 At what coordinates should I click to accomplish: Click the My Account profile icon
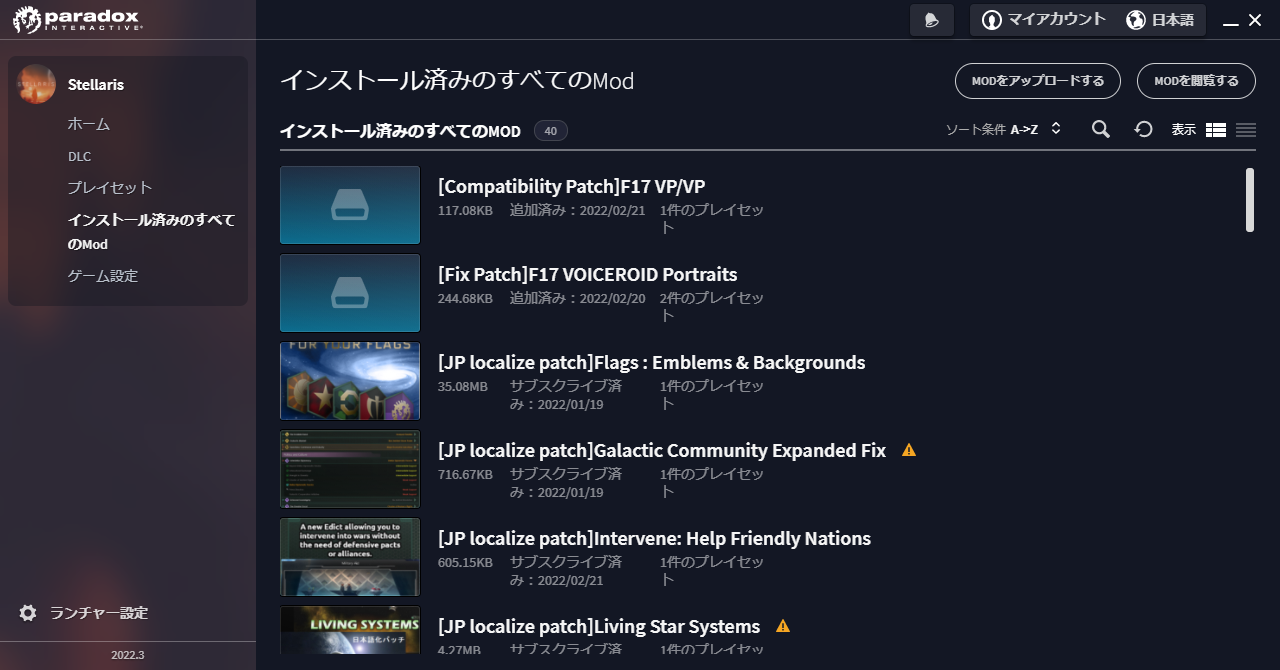(x=992, y=20)
